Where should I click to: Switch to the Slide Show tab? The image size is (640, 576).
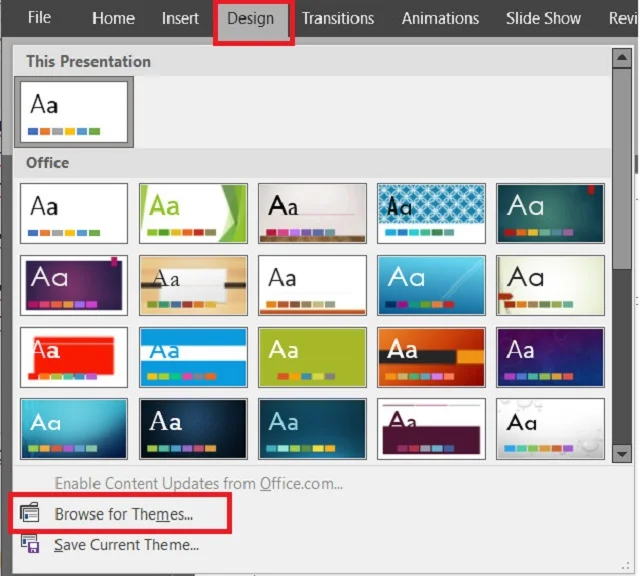click(543, 18)
